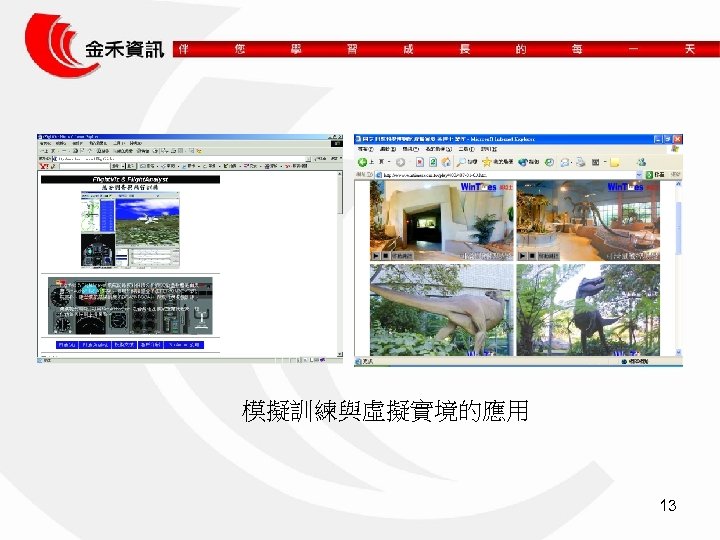Click the Print icon in Internet Explorer toolbar
Image resolution: width=720 pixels, height=540 pixels.
pyautogui.click(x=581, y=162)
